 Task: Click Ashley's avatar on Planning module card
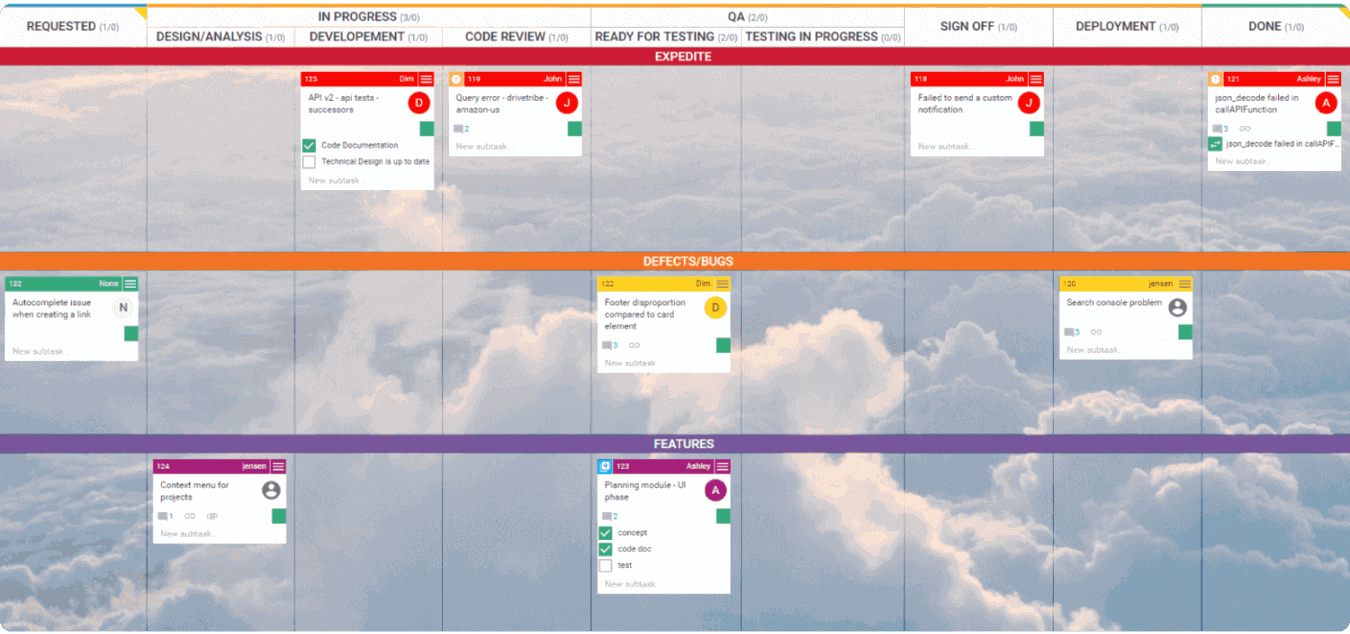coord(714,490)
